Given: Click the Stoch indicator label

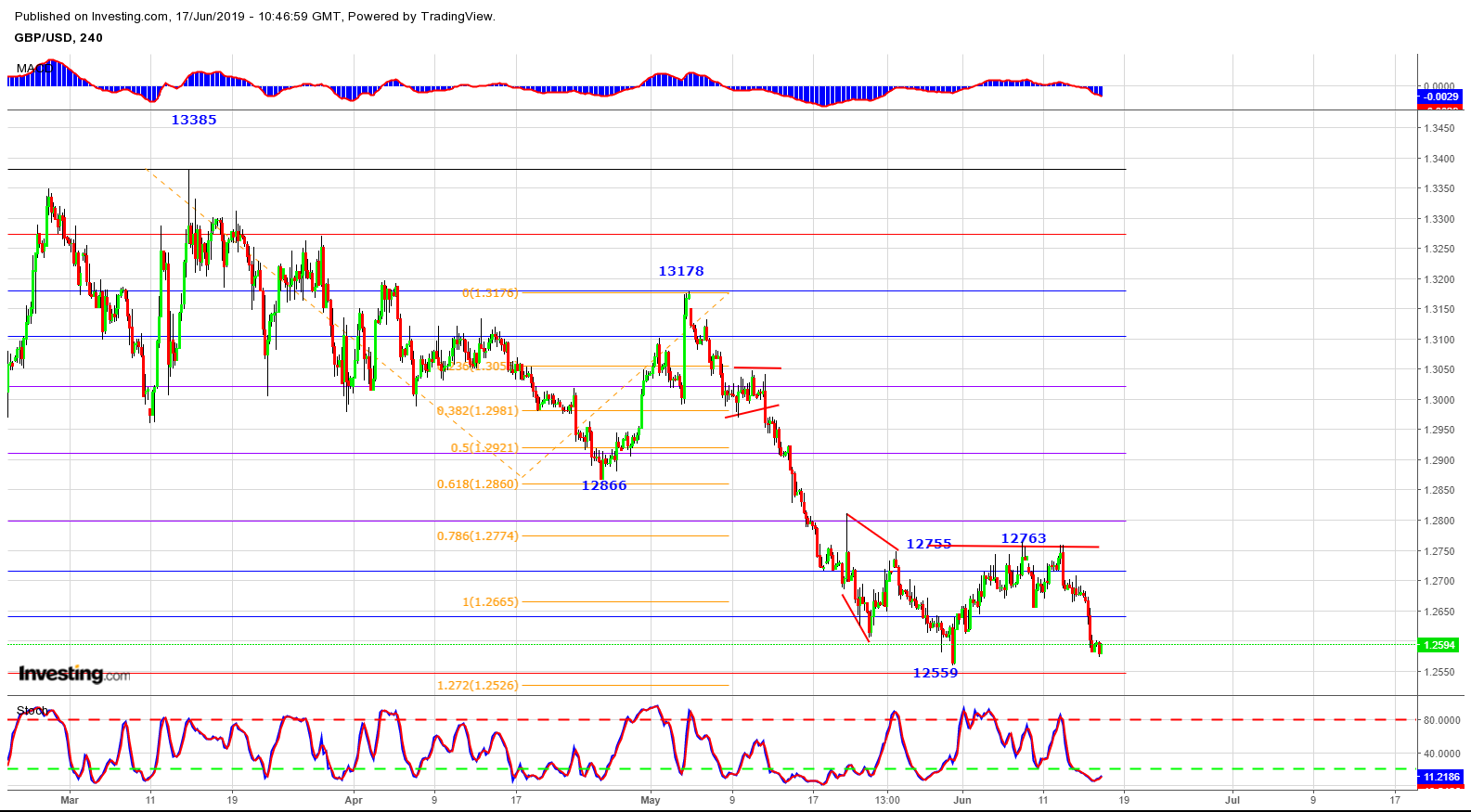Looking at the screenshot, I should [32, 711].
